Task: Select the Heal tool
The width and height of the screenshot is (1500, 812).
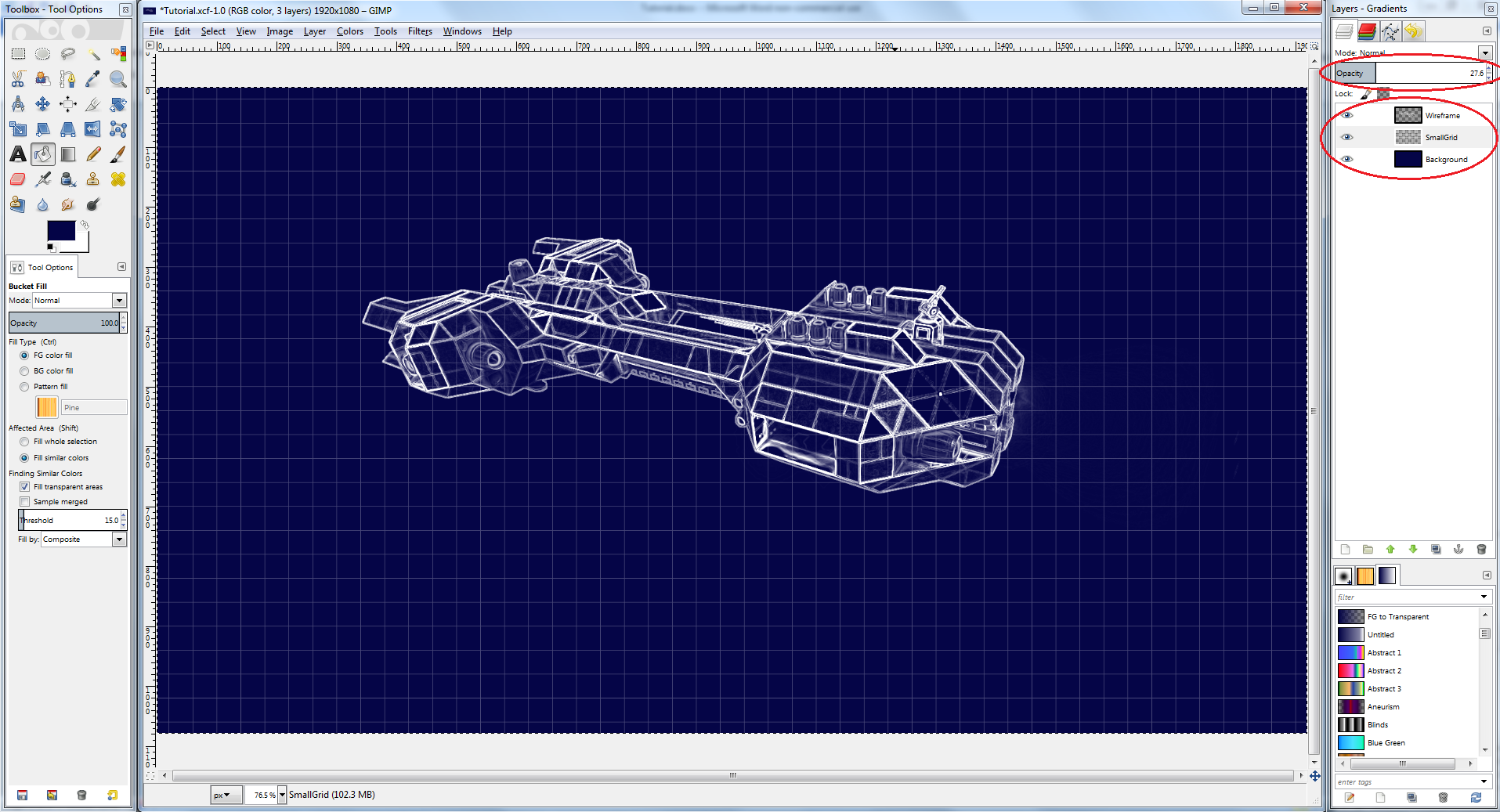Action: click(x=118, y=179)
